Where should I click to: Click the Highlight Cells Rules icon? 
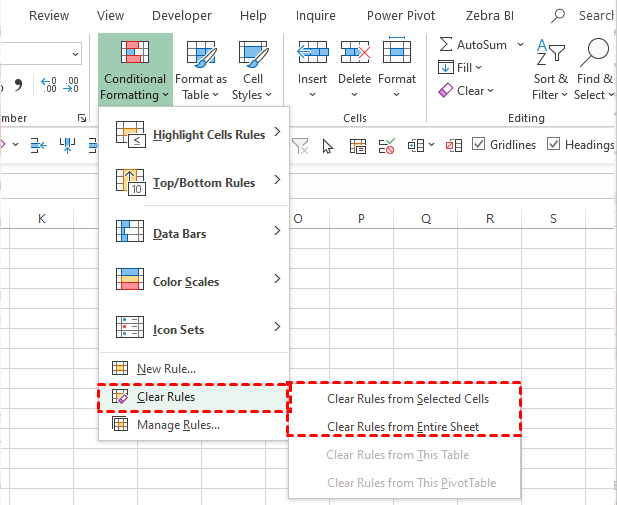130,134
